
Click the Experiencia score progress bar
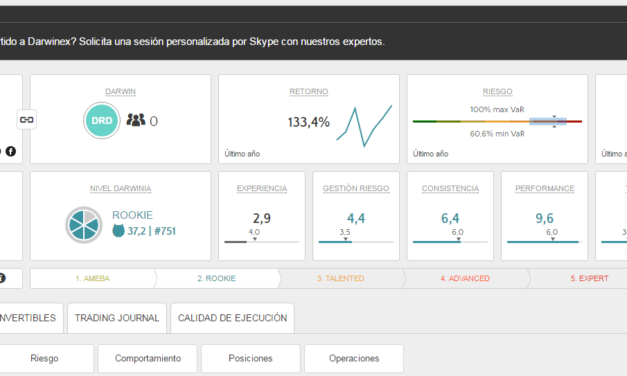pos(262,242)
